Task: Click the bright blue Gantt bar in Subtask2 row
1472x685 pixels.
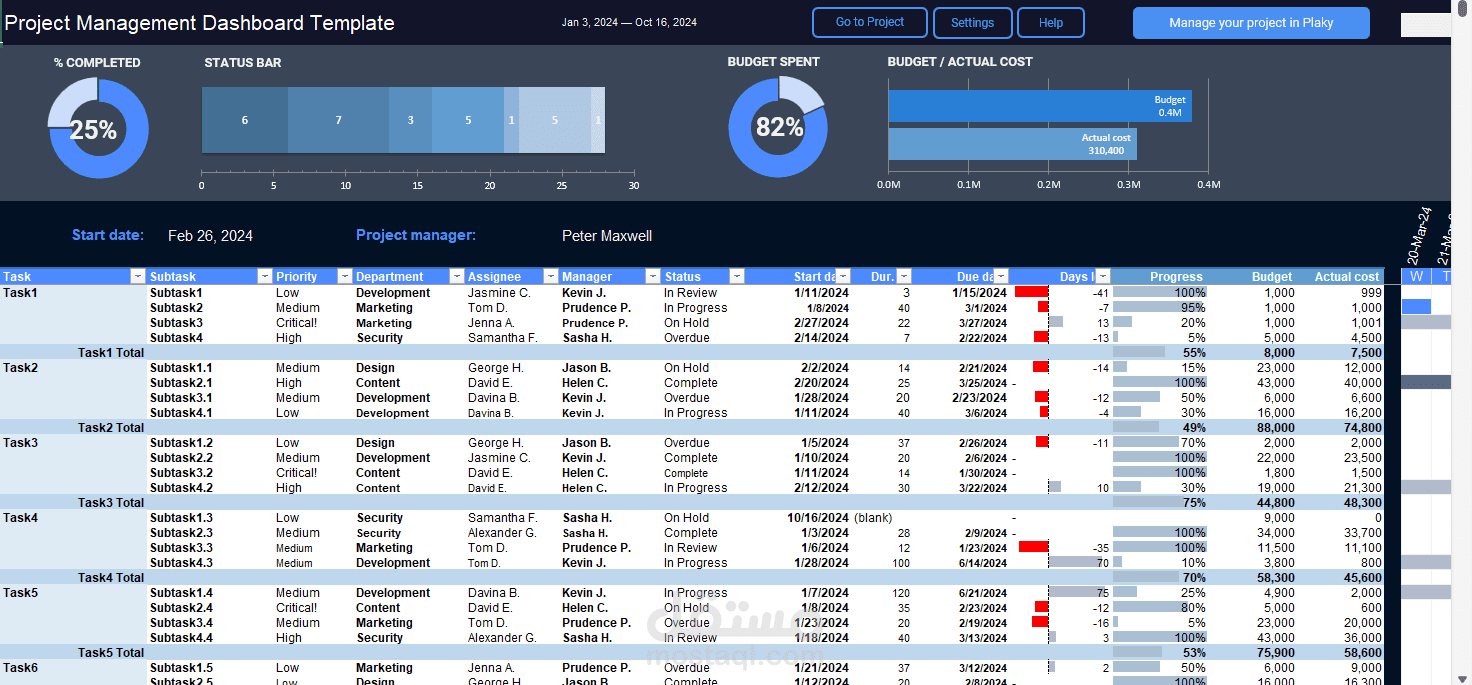Action: pos(1416,307)
